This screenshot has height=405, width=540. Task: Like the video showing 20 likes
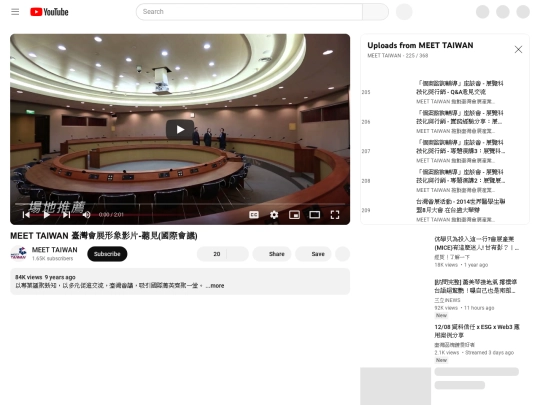coord(211,254)
